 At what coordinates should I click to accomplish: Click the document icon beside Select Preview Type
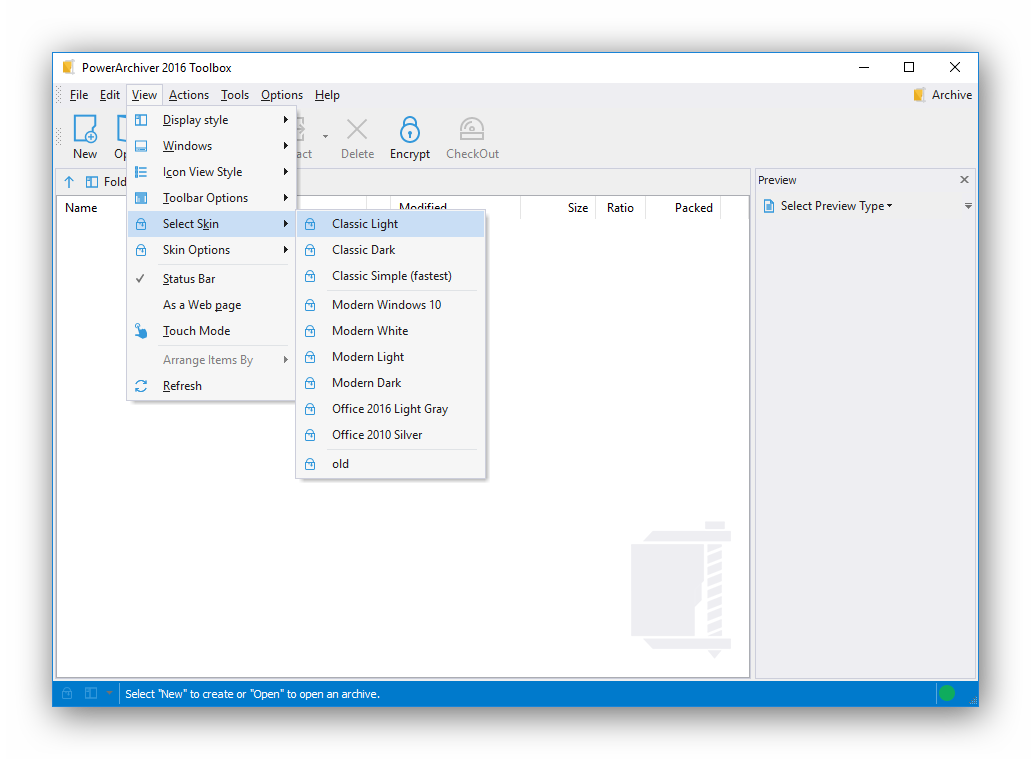click(769, 206)
